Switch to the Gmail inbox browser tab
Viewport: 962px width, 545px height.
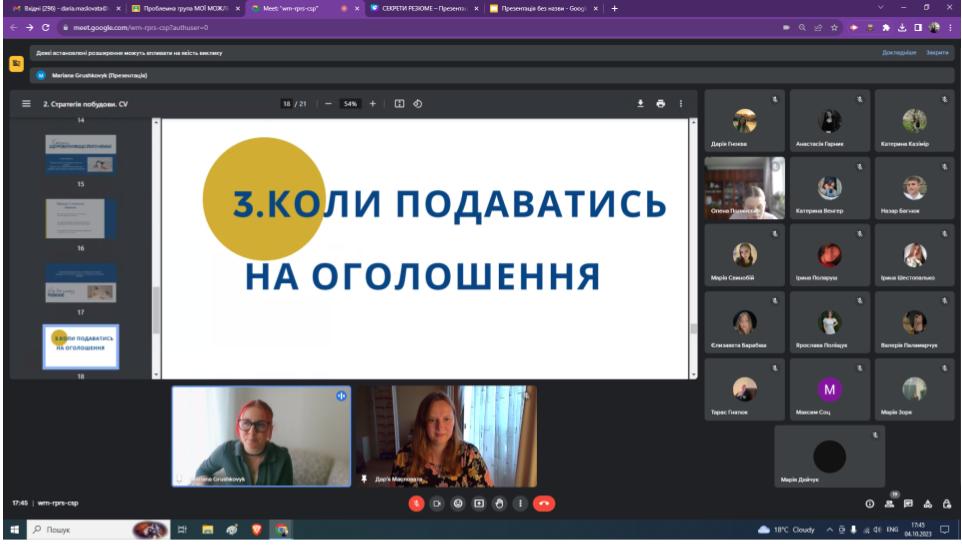(x=60, y=8)
